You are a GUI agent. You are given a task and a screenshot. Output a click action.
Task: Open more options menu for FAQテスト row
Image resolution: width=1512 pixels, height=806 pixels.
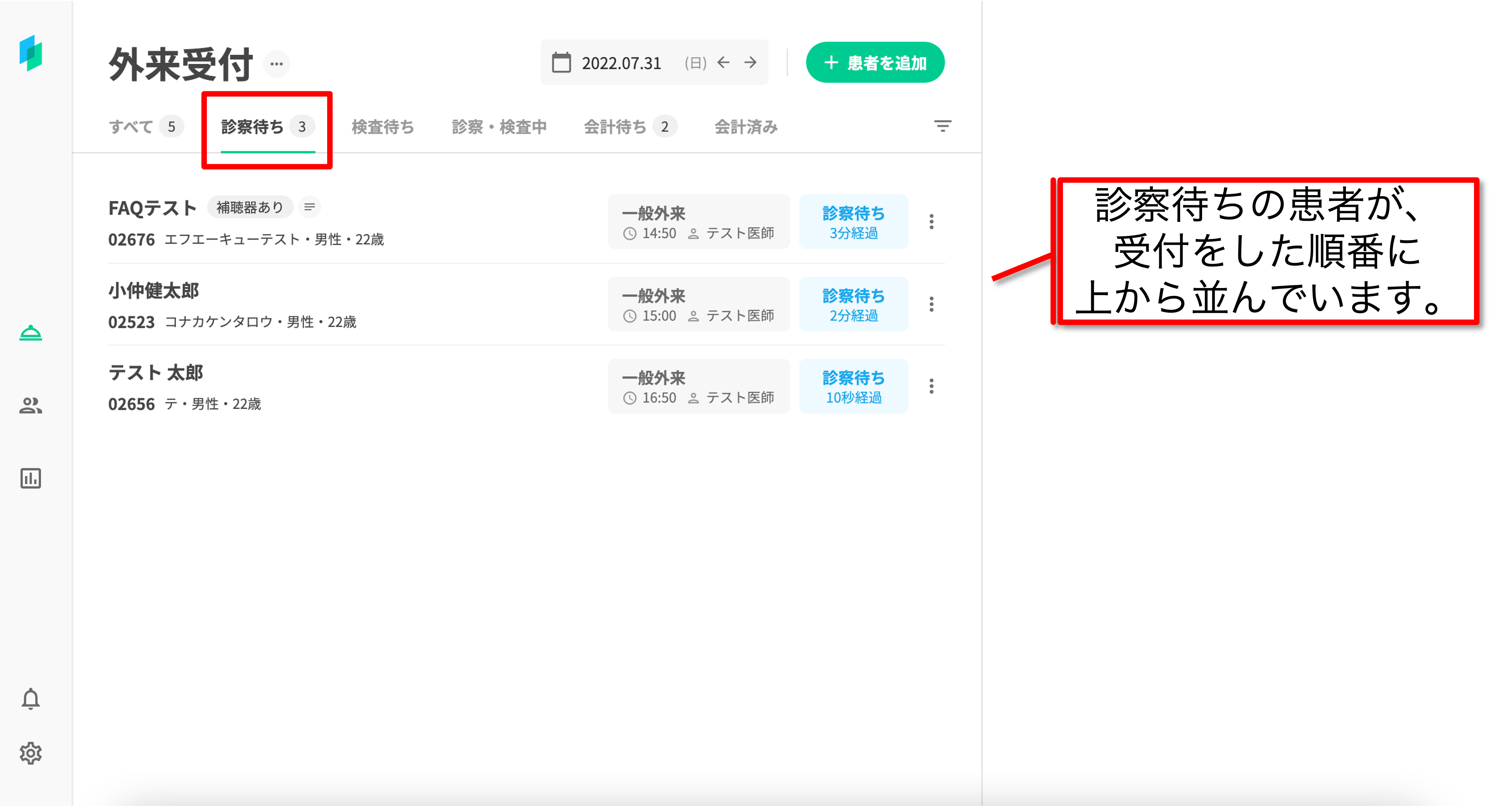click(x=931, y=221)
